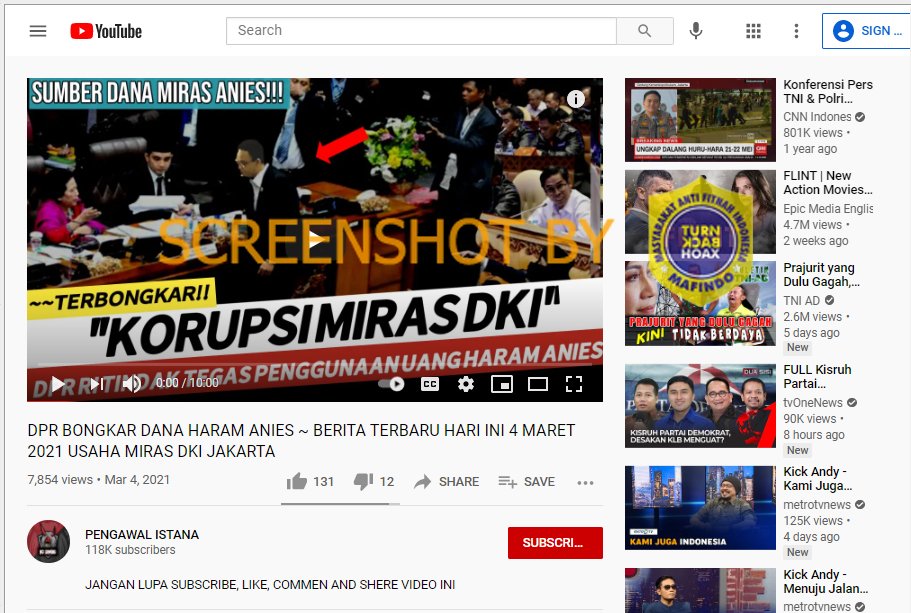Click the TNI AD channel name

tap(802, 300)
